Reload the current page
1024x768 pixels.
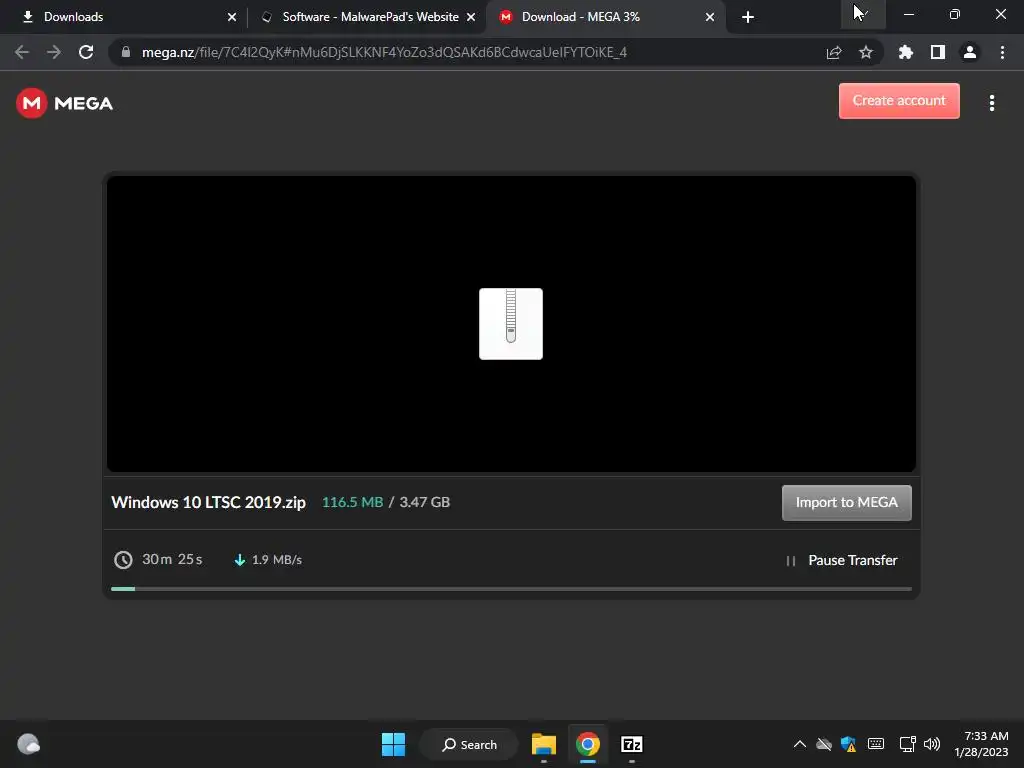86,52
